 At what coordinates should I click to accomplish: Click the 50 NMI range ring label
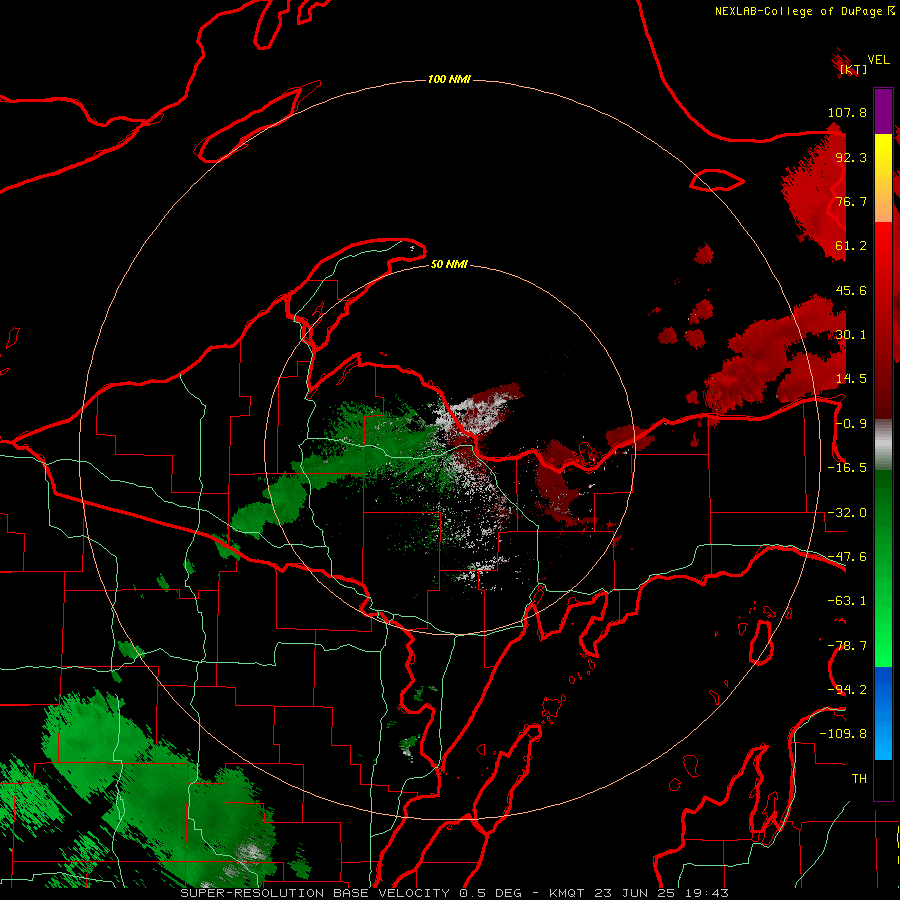click(x=449, y=264)
